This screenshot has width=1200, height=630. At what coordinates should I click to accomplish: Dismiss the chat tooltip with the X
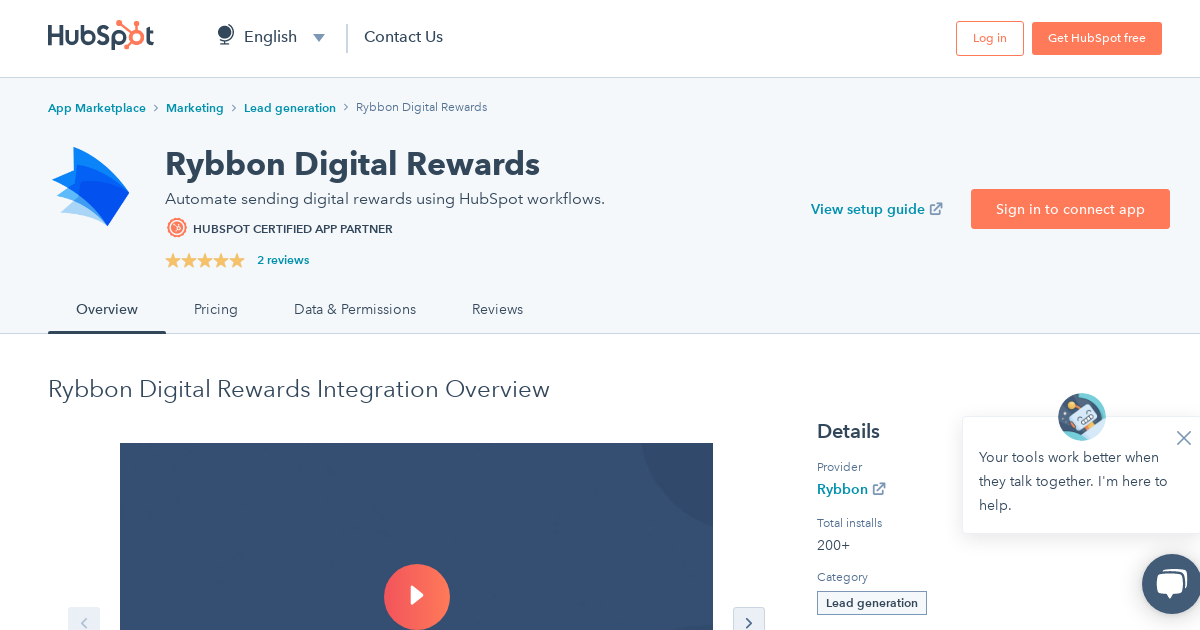[x=1184, y=438]
